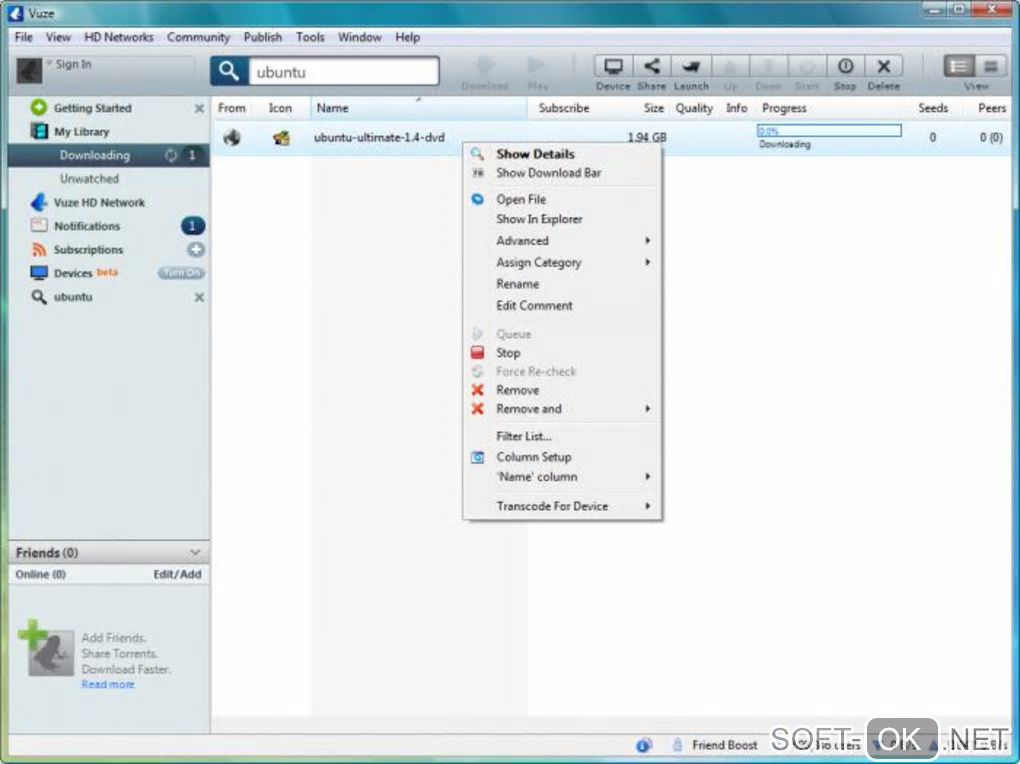Open the Publish menu
The width and height of the screenshot is (1020, 764).
click(263, 37)
